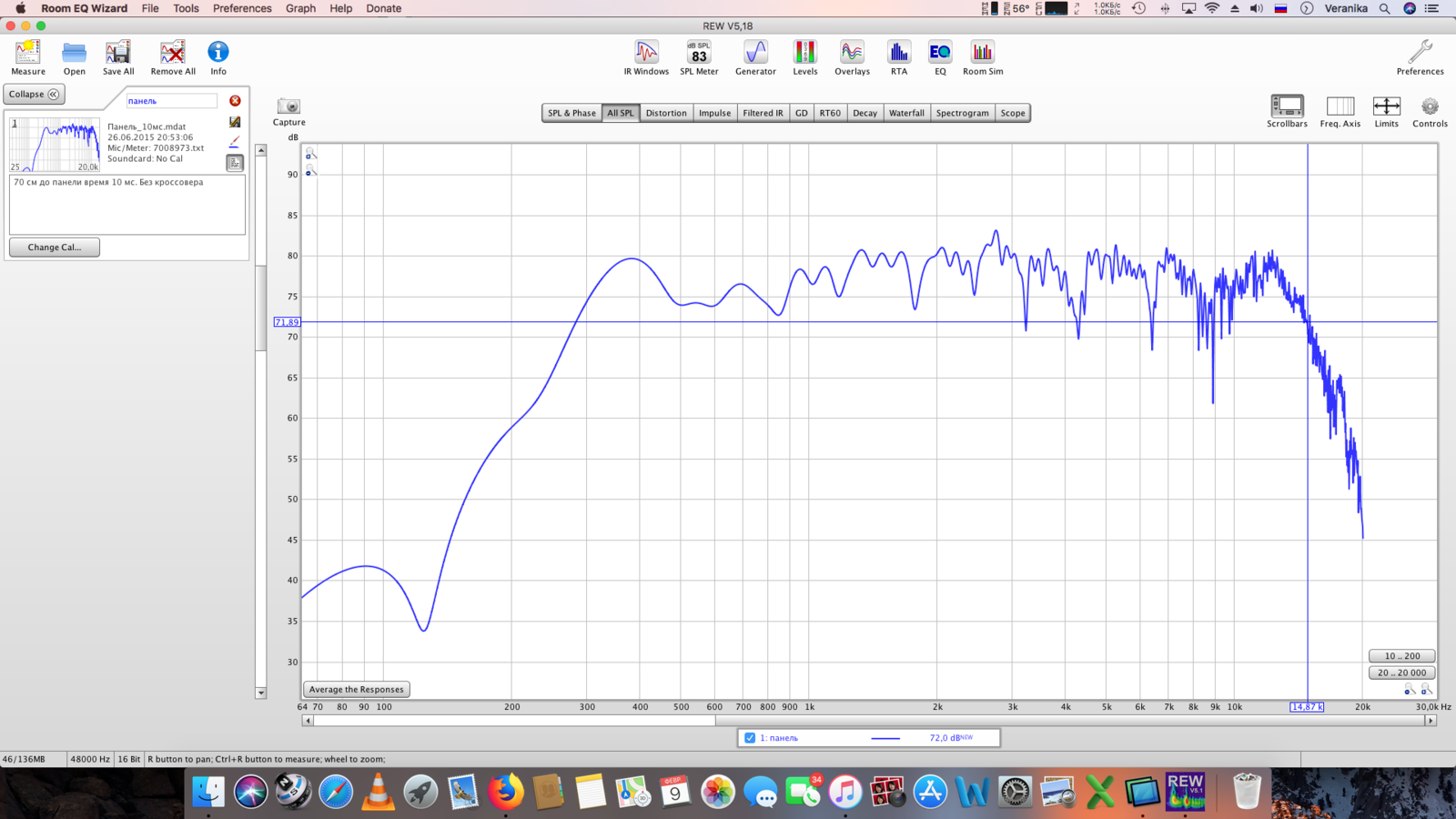Open the Room Sim tool
Viewport: 1456px width, 819px height.
tap(983, 58)
